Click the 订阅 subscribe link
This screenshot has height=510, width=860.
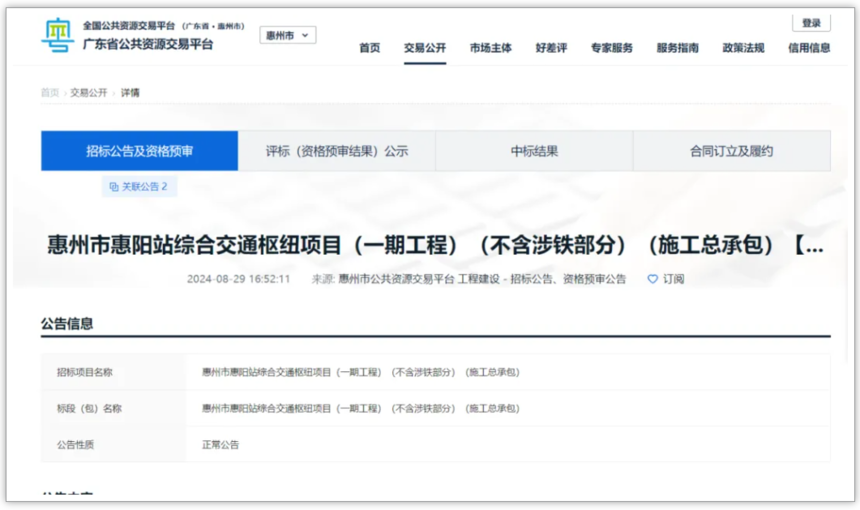(x=673, y=279)
